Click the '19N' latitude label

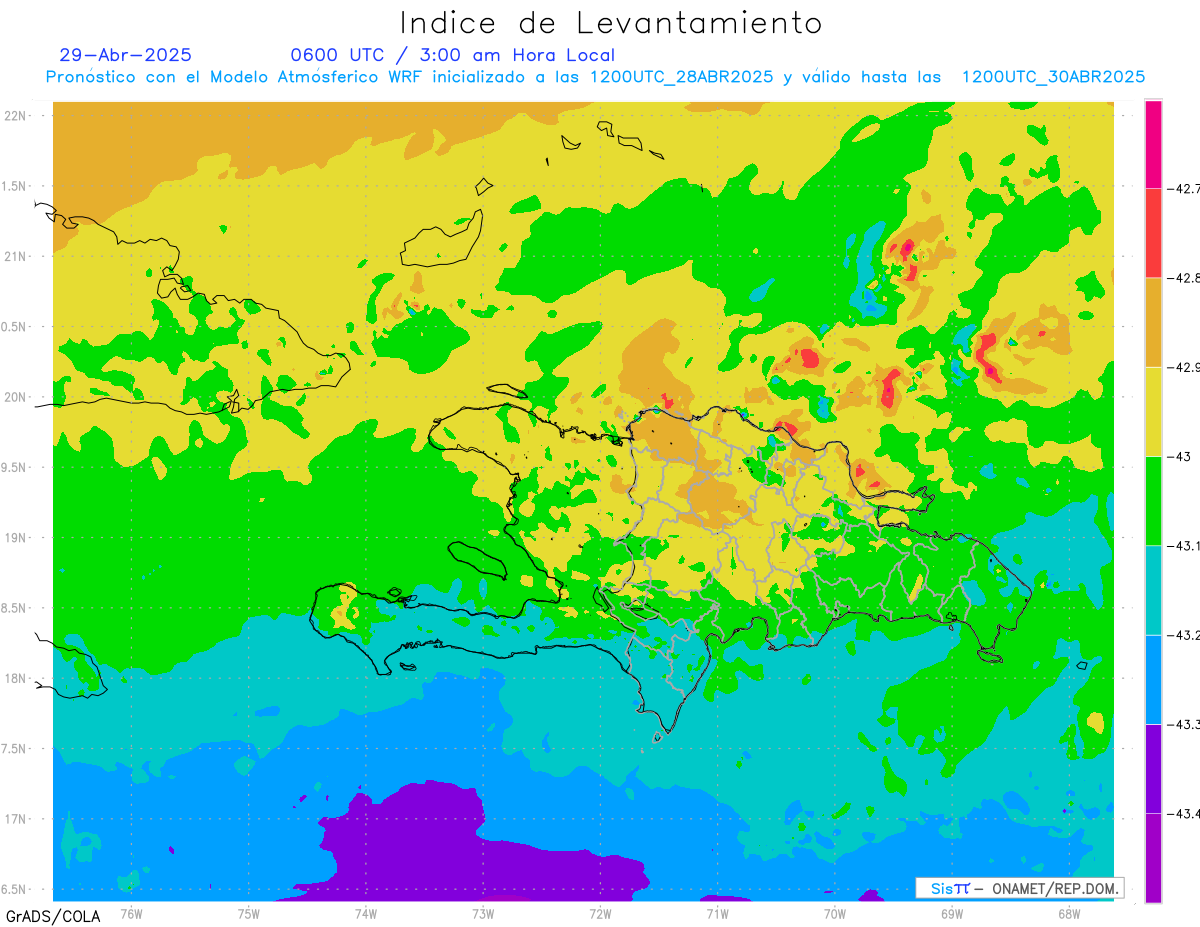point(16,537)
